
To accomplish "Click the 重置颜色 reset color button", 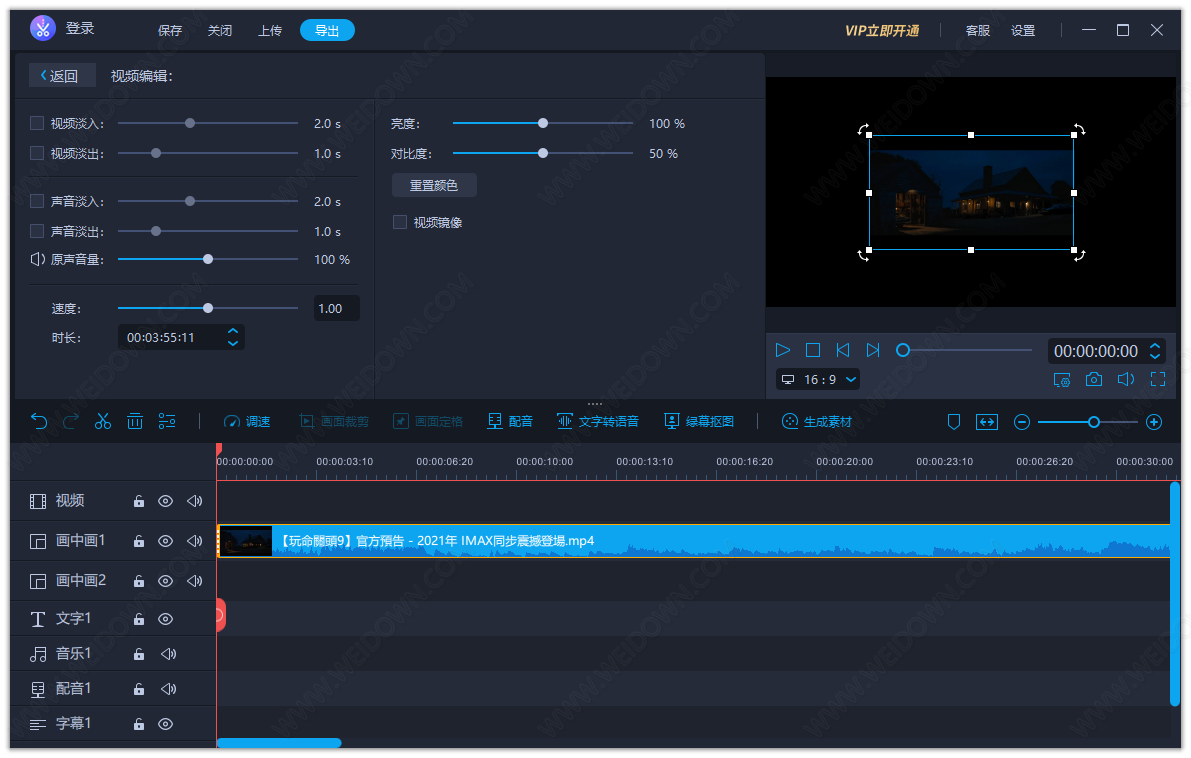I will [x=434, y=185].
